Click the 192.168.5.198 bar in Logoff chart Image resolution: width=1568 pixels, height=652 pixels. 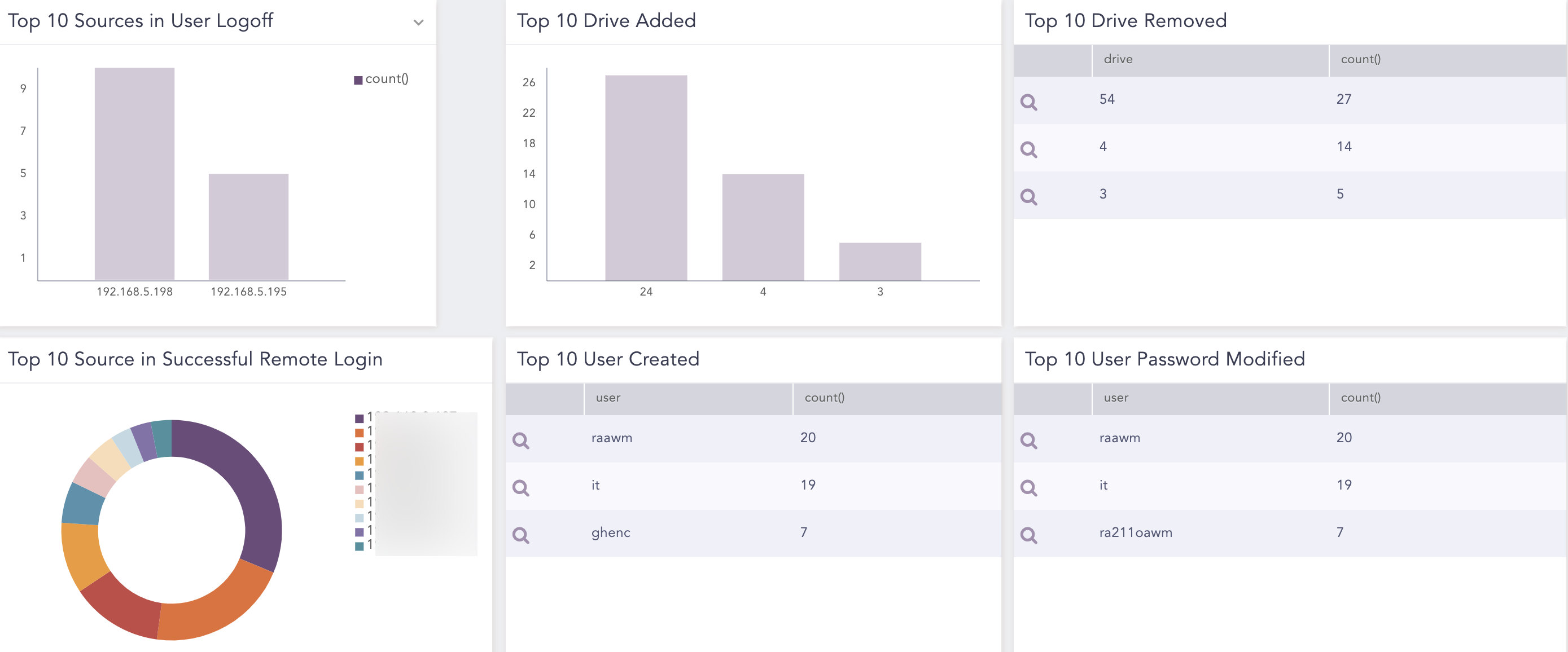(x=134, y=173)
